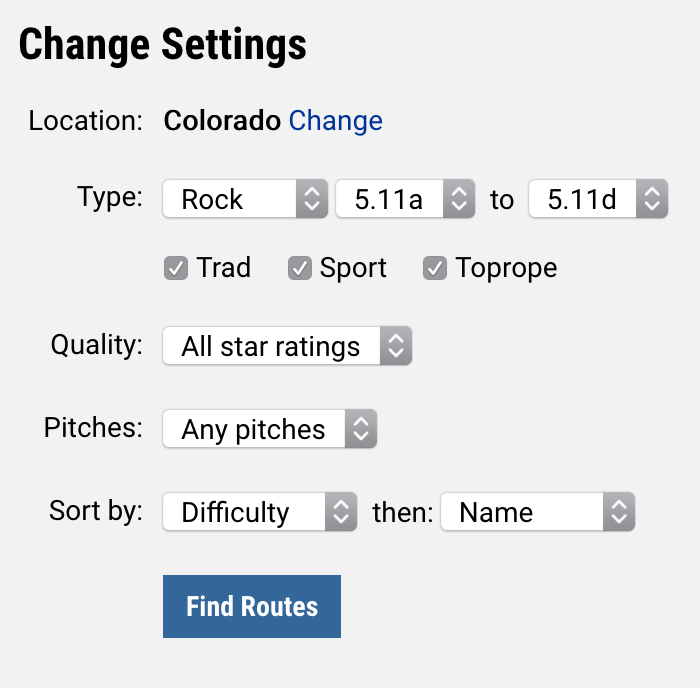Click the Sport checkbox label text
Viewport: 700px width, 688px height.
tap(353, 268)
